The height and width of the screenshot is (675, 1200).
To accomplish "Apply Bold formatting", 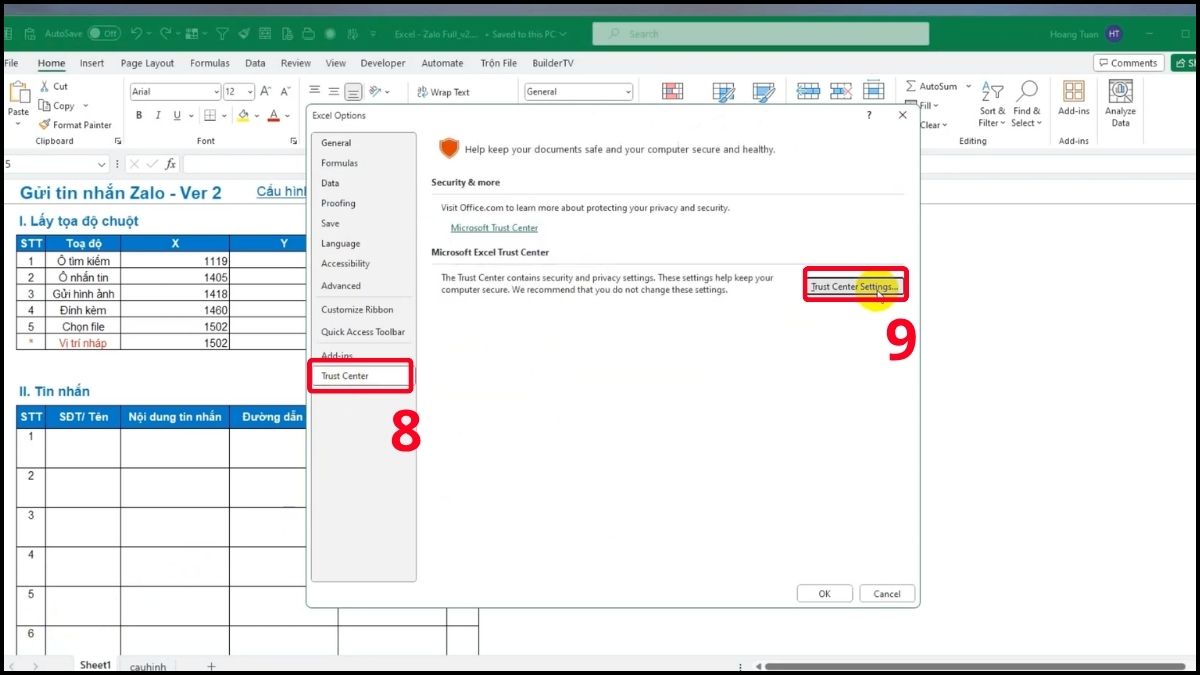I will coord(139,116).
